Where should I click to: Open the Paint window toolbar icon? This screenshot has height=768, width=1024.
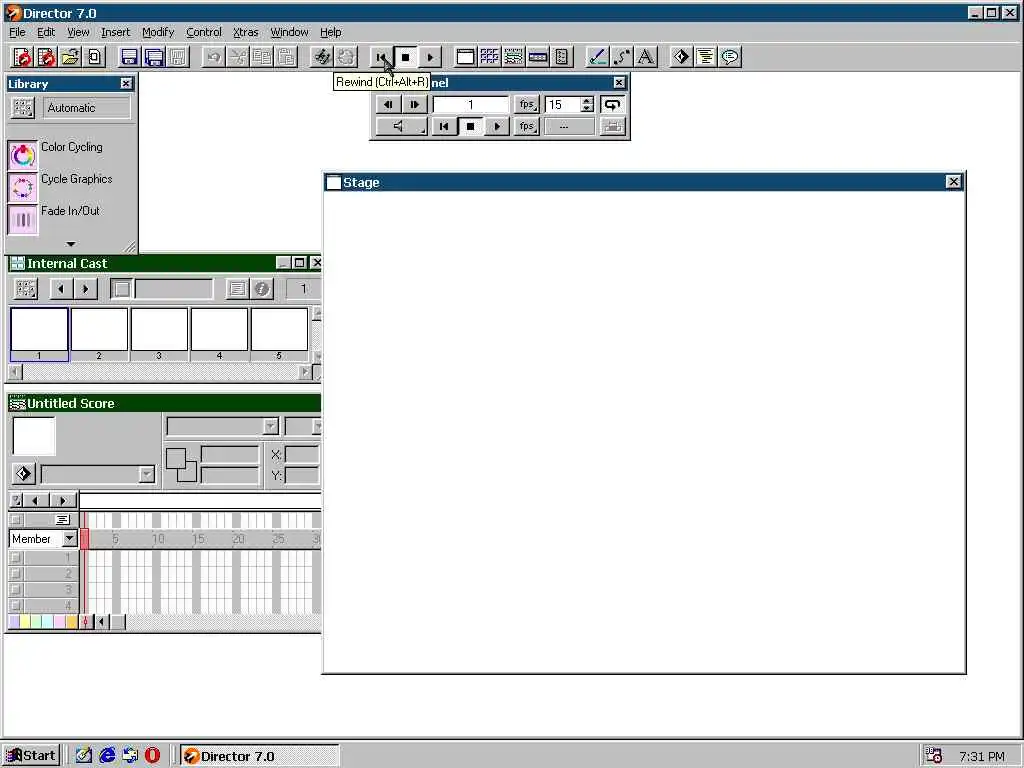click(598, 57)
